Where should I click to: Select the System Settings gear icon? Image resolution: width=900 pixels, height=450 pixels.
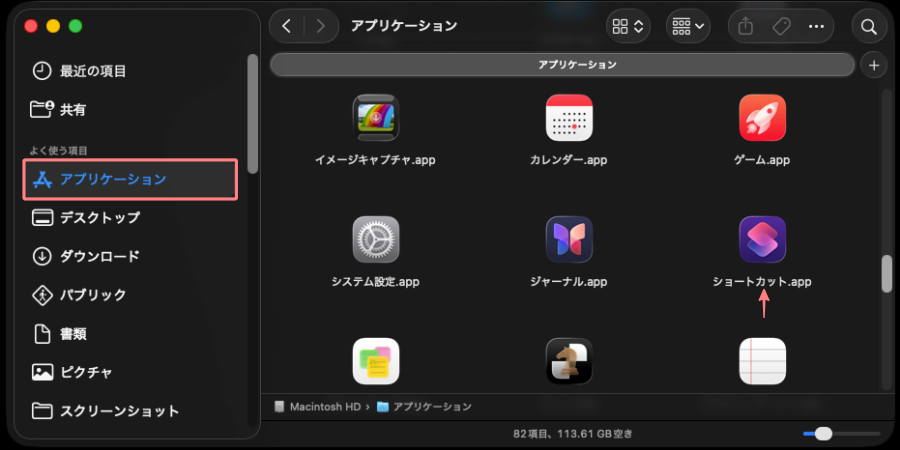[x=375, y=239]
